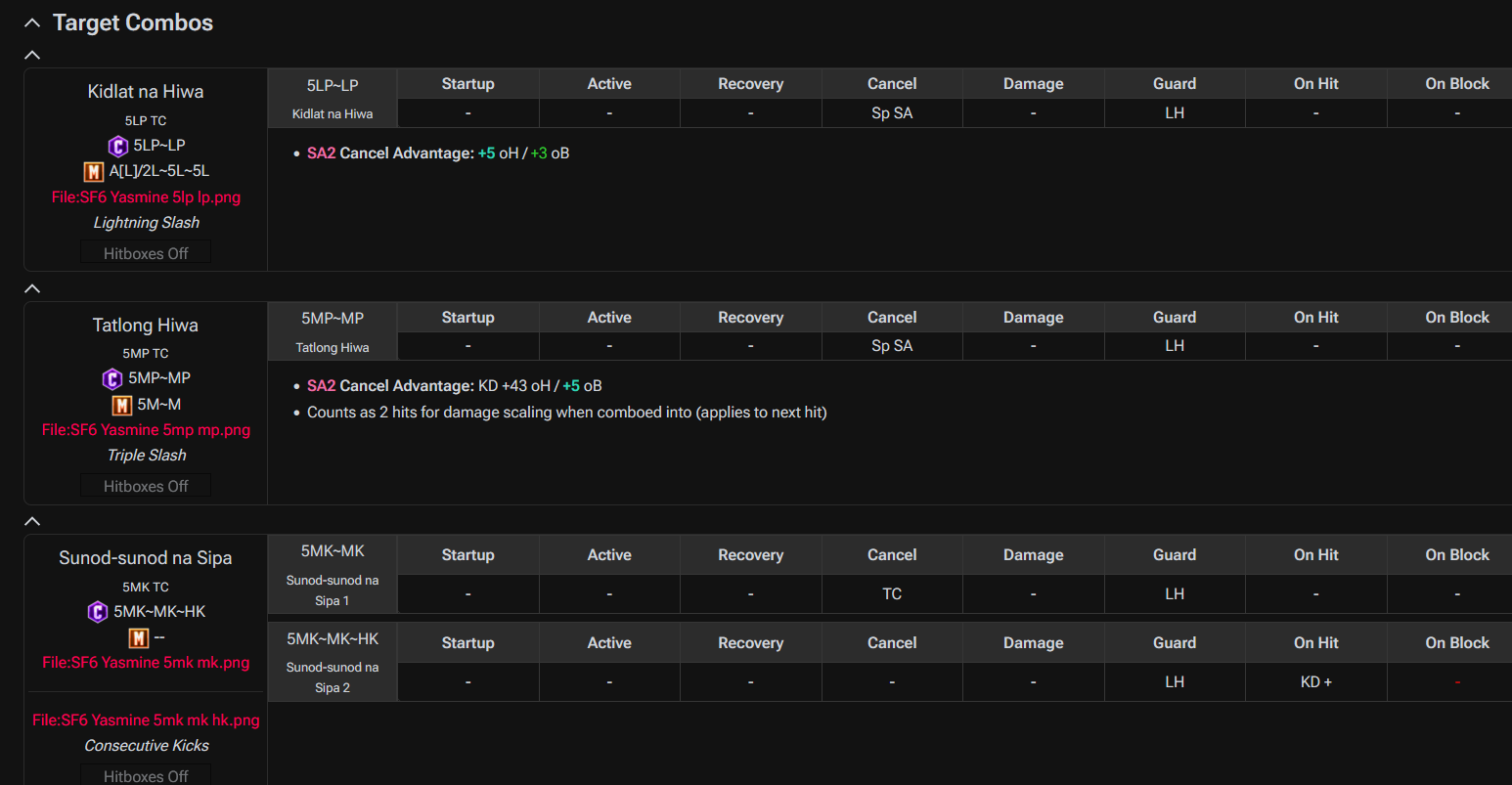Click the On Hit header in the 5MP~MP table

click(1316, 318)
